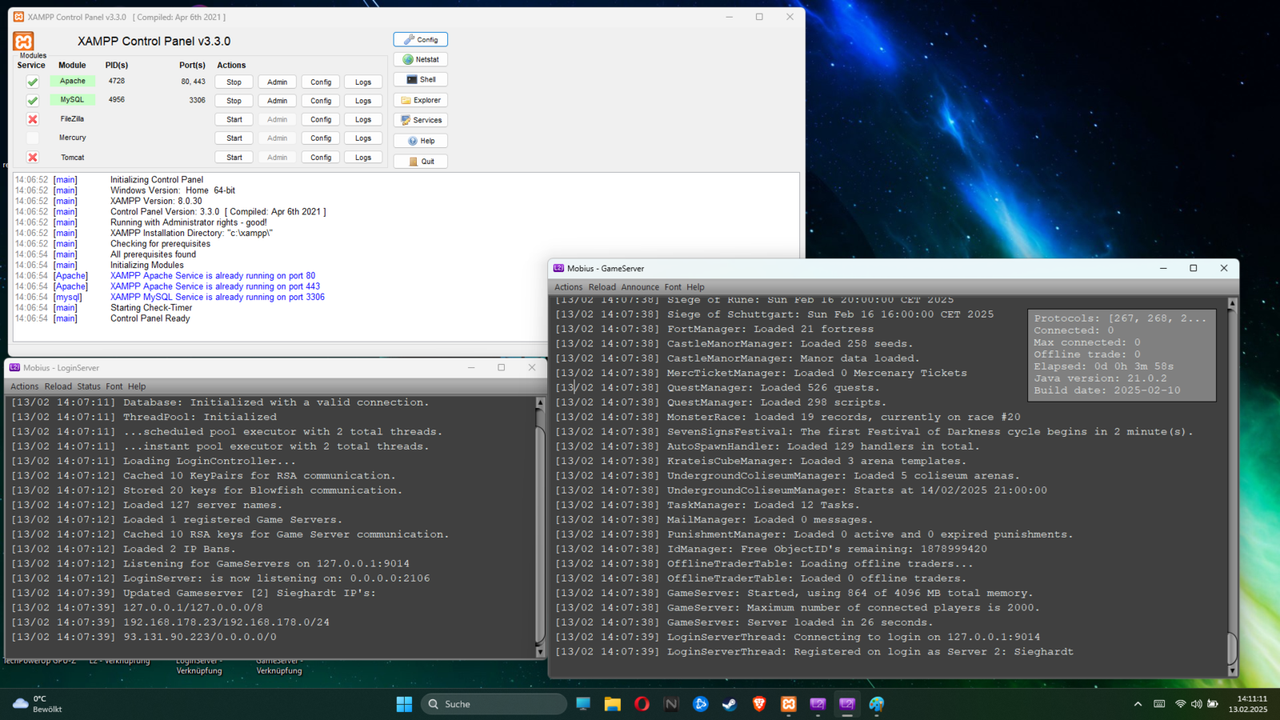Open the Status menu in LoginServer window
This screenshot has height=720, width=1280.
pyautogui.click(x=88, y=386)
